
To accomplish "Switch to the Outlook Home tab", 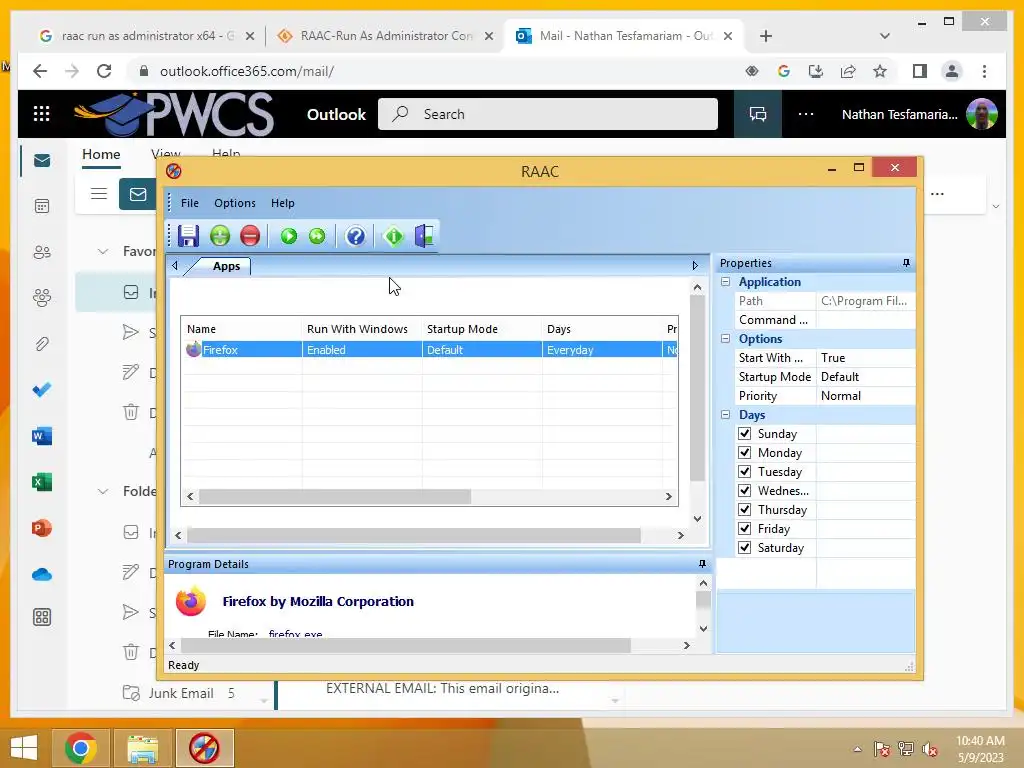I will [x=101, y=155].
